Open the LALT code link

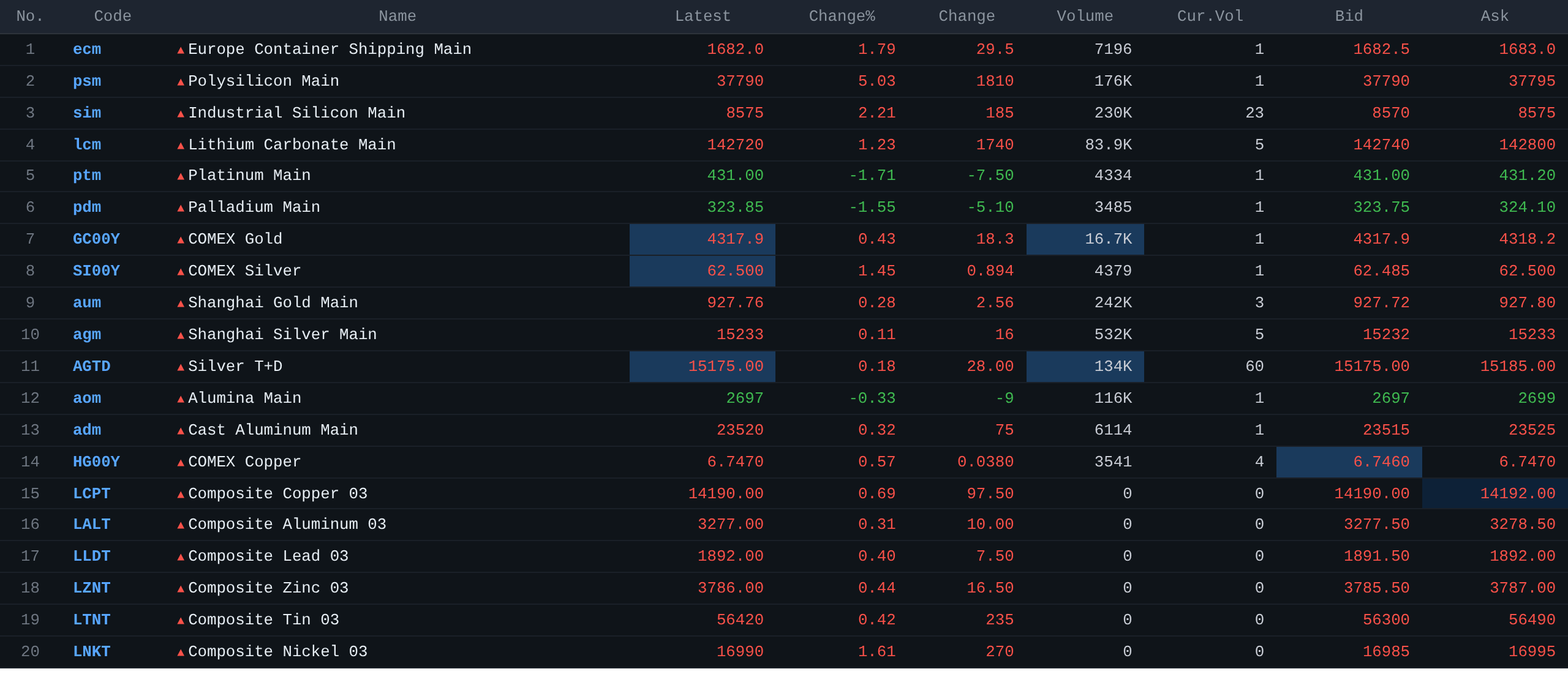92,525
